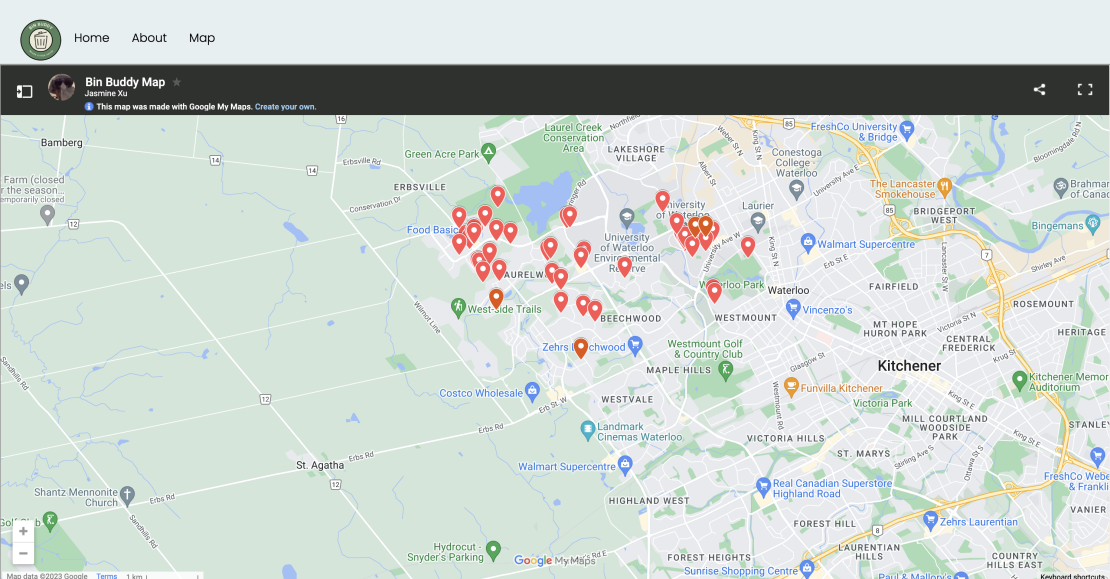Select the Bingemans marker
1110x579 pixels.
point(1093,224)
